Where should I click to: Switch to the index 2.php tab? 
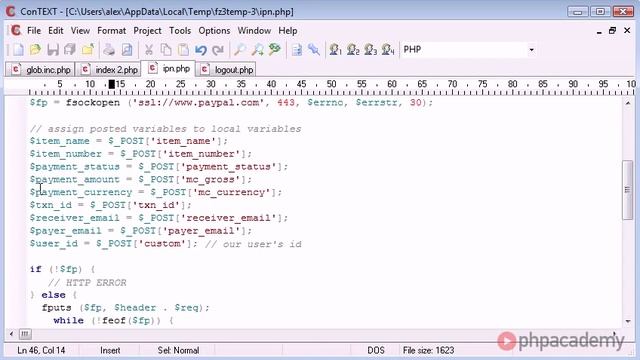109,70
